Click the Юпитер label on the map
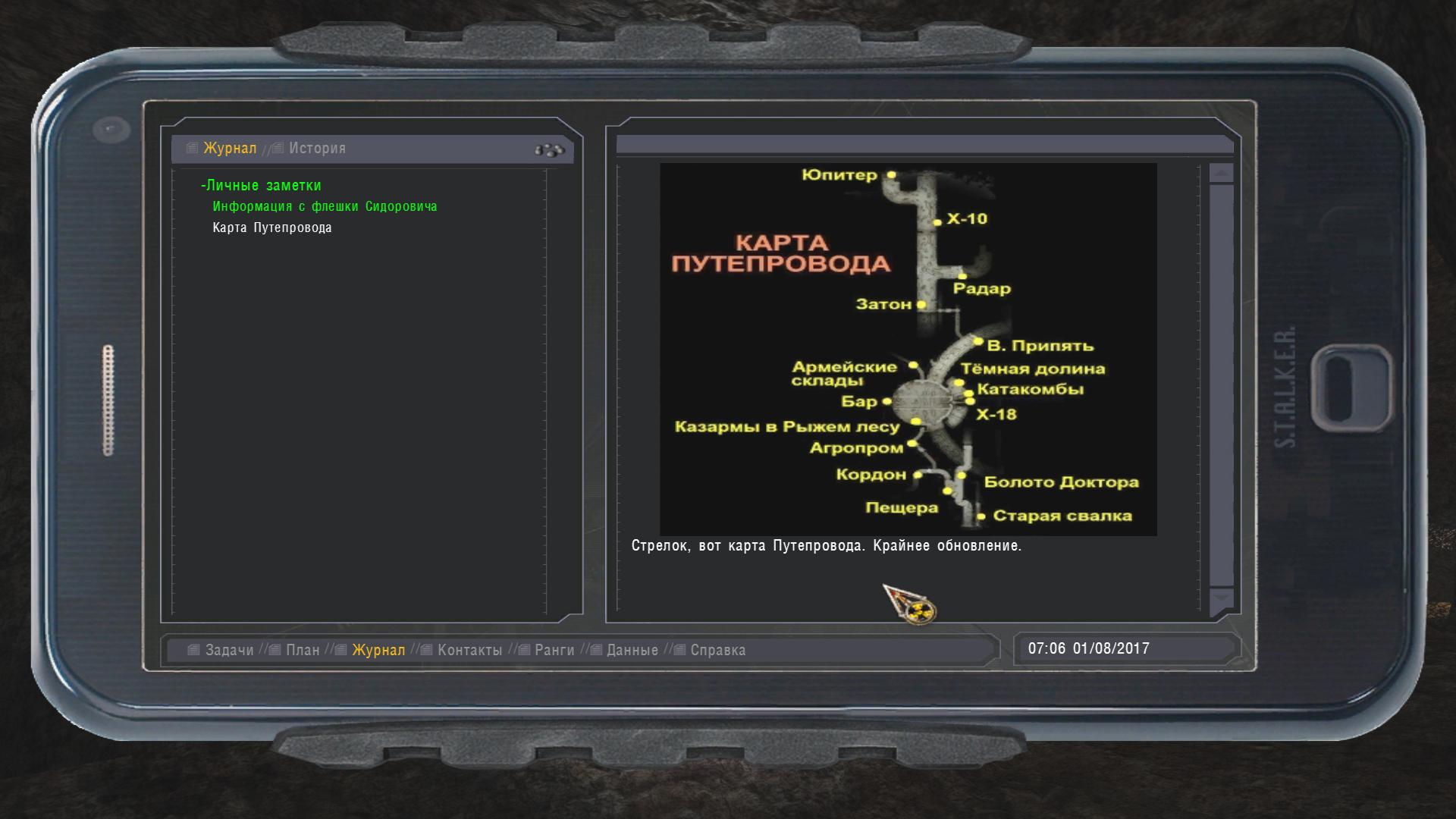Viewport: 1456px width, 819px height. tap(839, 175)
